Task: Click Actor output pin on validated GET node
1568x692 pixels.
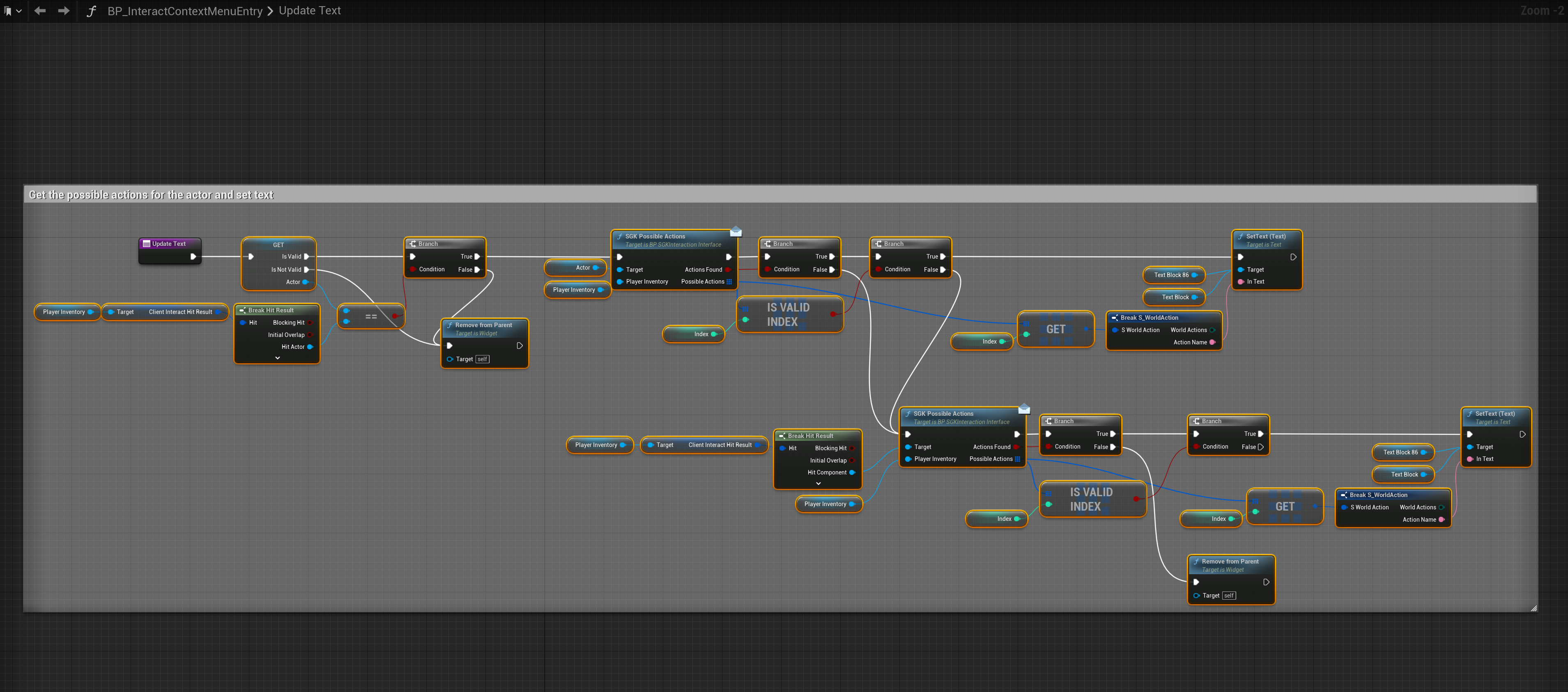Action: [x=306, y=282]
